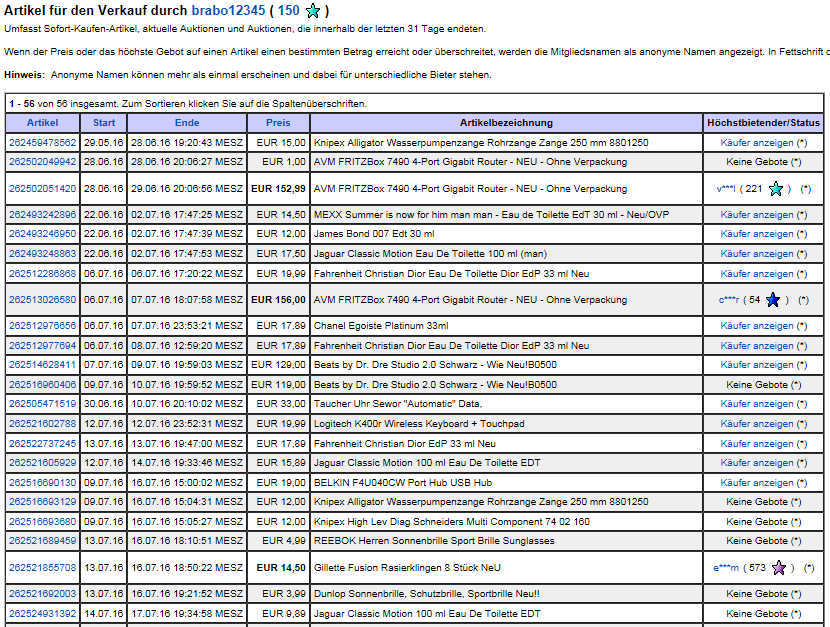Open item number 262516690130
This screenshot has width=830, height=627.
[x=42, y=483]
